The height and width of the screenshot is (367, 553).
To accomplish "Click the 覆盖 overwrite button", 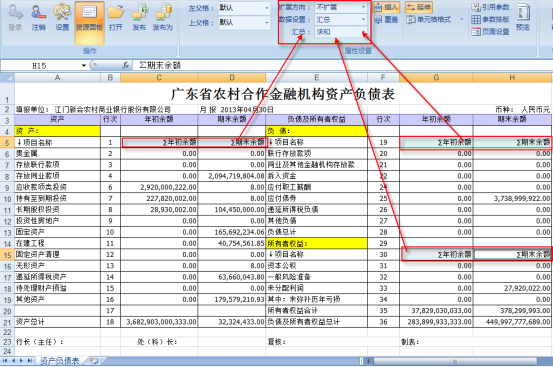I will [x=386, y=19].
